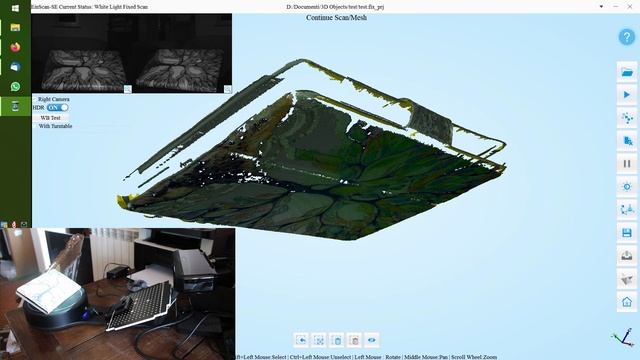Open the blue Windows app taskbar icon
640x360 pixels.
(16, 67)
